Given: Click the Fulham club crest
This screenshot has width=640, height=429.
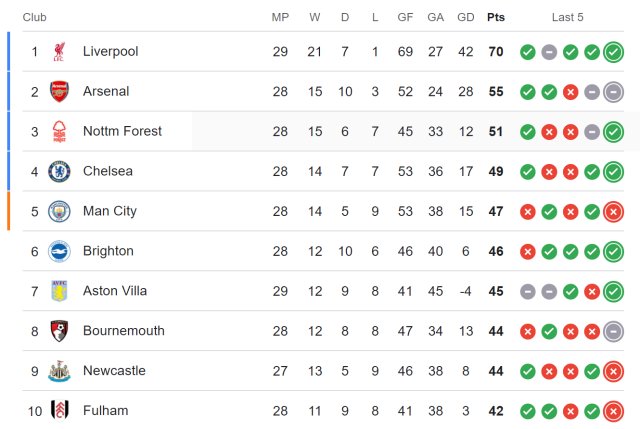Looking at the screenshot, I should [59, 410].
